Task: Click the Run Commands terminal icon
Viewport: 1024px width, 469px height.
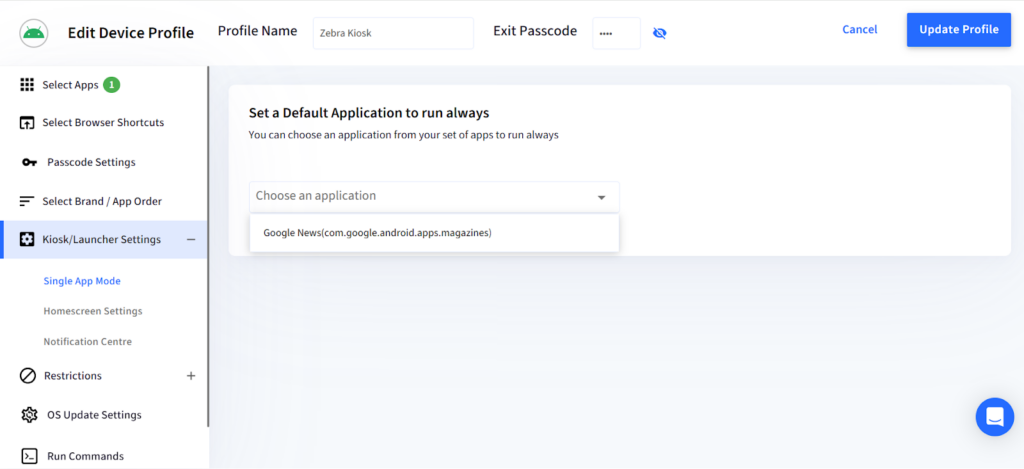Action: (x=29, y=456)
